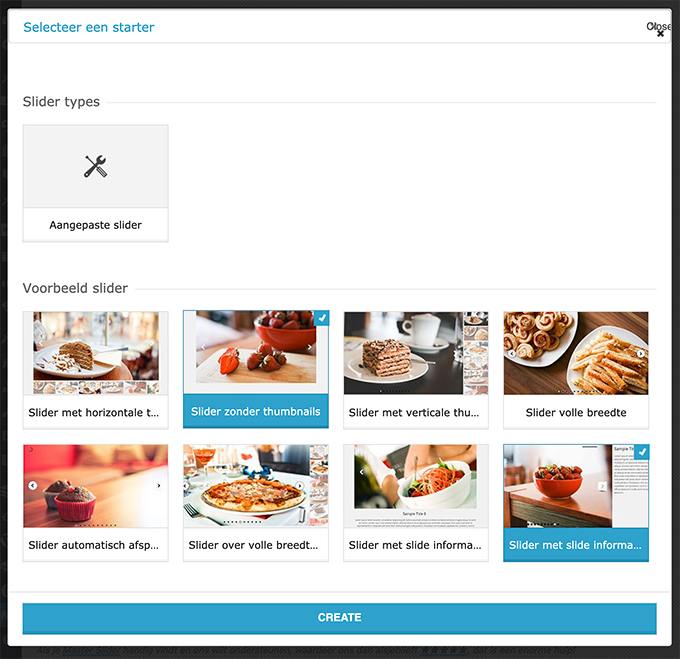Click the CREATE button
This screenshot has width=680, height=659.
point(339,618)
